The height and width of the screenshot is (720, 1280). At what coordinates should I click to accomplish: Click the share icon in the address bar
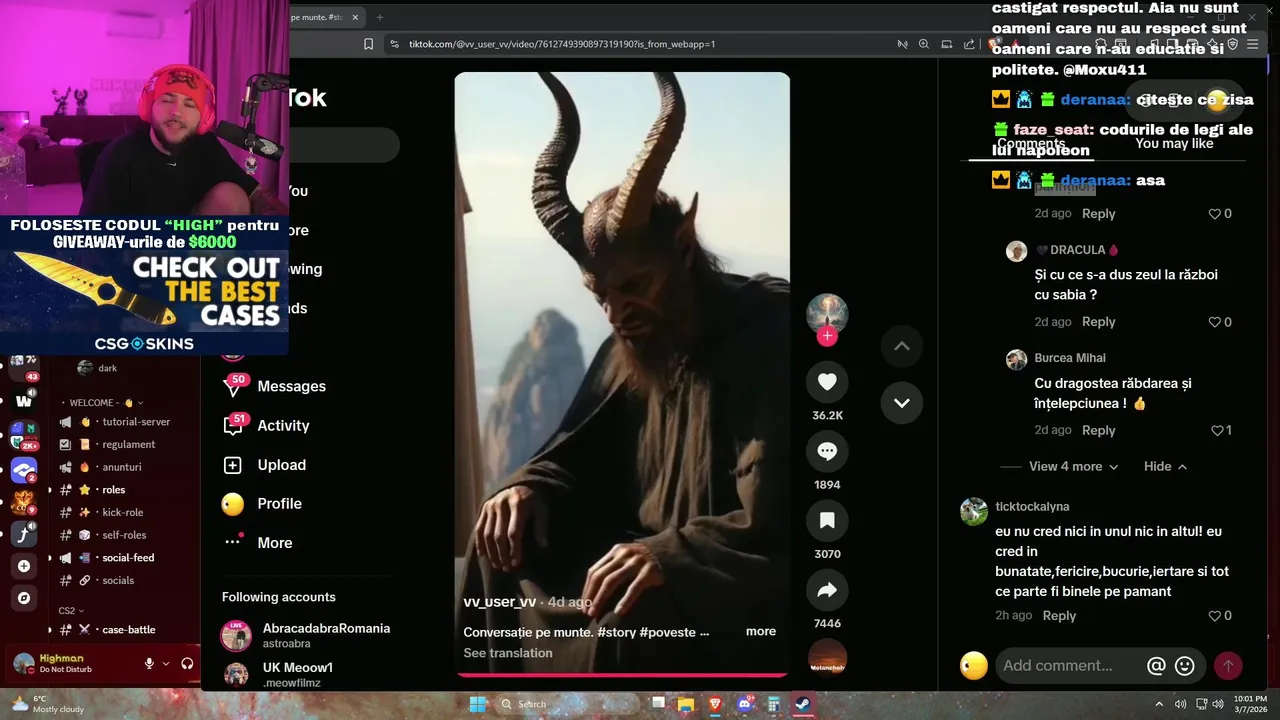pyautogui.click(x=969, y=44)
